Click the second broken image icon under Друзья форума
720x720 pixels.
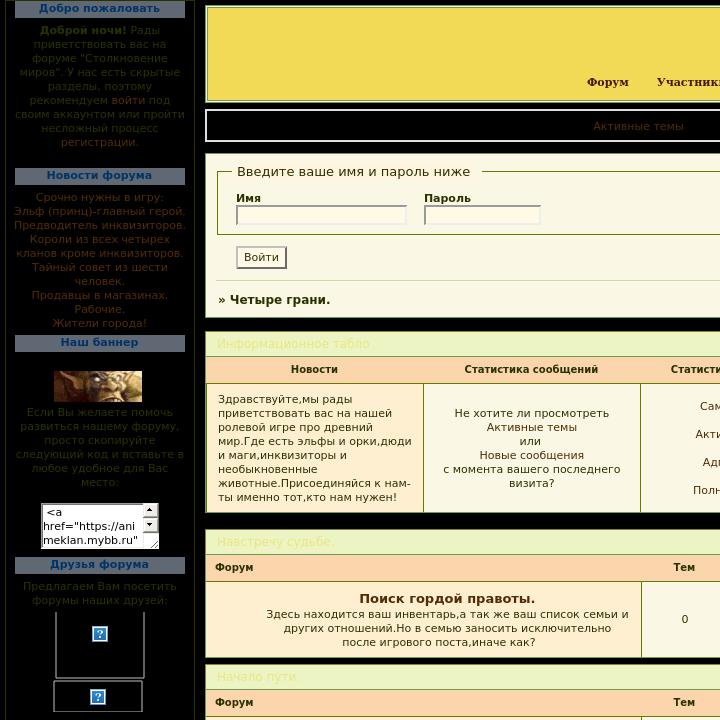[x=98, y=697]
